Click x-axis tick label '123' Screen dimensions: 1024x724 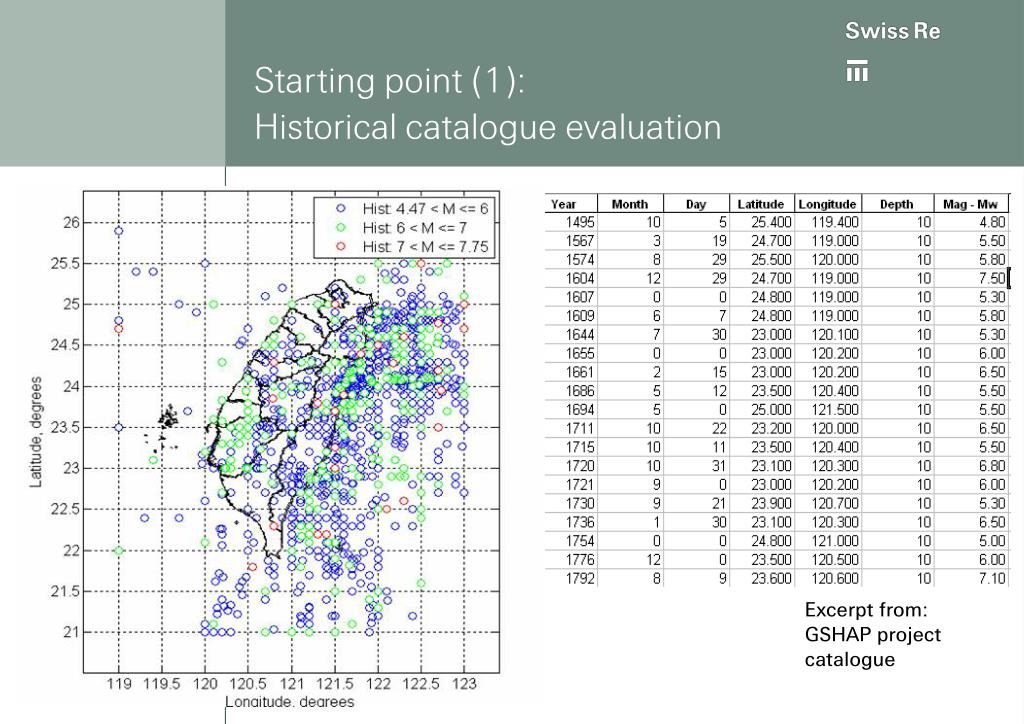pyautogui.click(x=464, y=684)
